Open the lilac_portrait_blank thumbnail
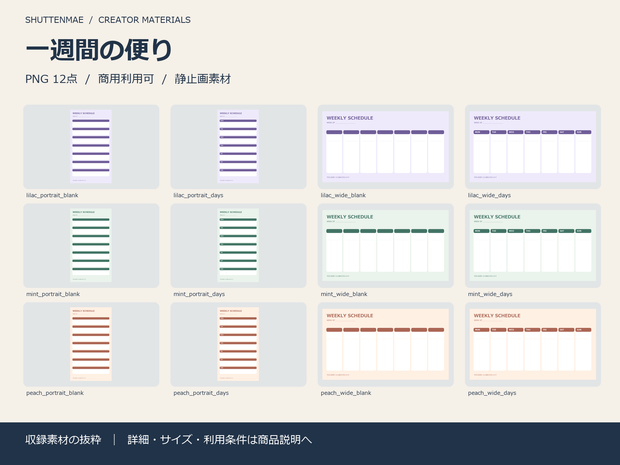Screen dimensions: 620x465 coord(91,147)
